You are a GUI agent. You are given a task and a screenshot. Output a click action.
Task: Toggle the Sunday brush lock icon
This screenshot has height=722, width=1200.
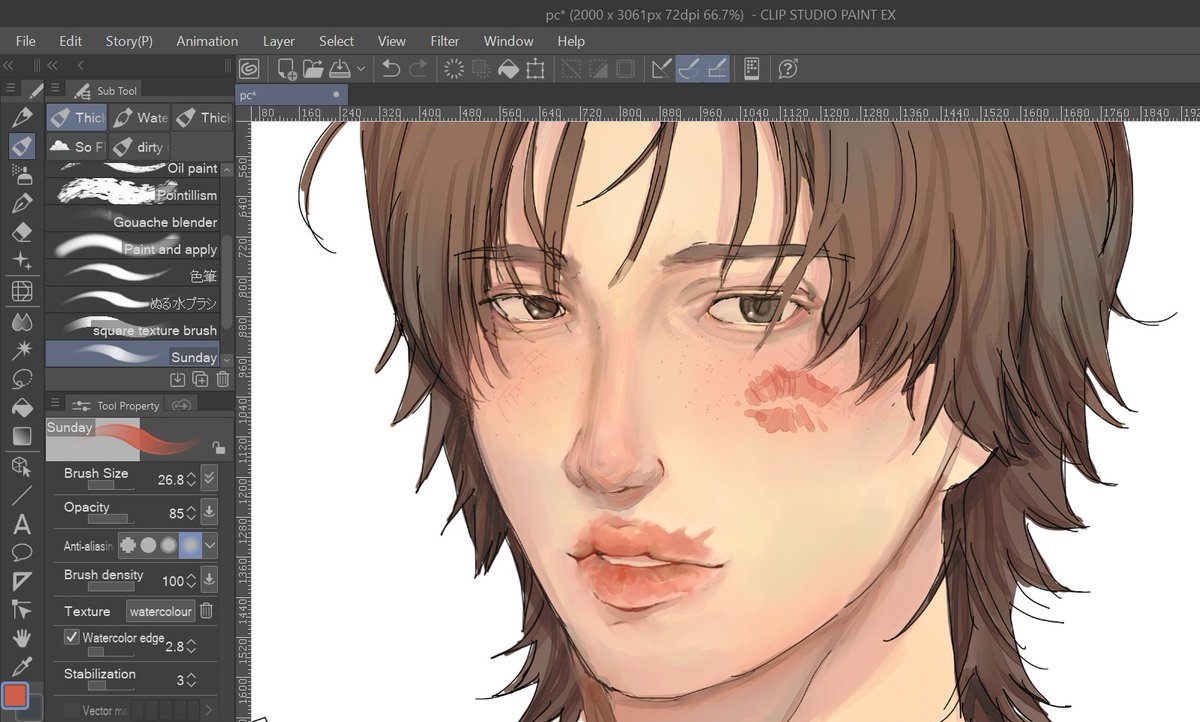(219, 449)
